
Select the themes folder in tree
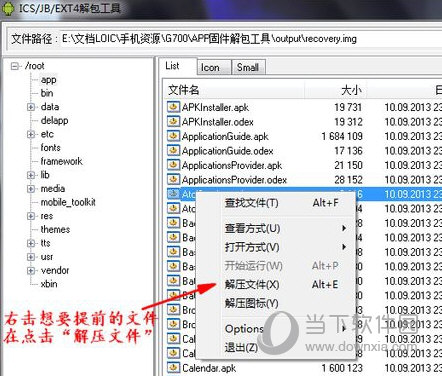click(55, 230)
